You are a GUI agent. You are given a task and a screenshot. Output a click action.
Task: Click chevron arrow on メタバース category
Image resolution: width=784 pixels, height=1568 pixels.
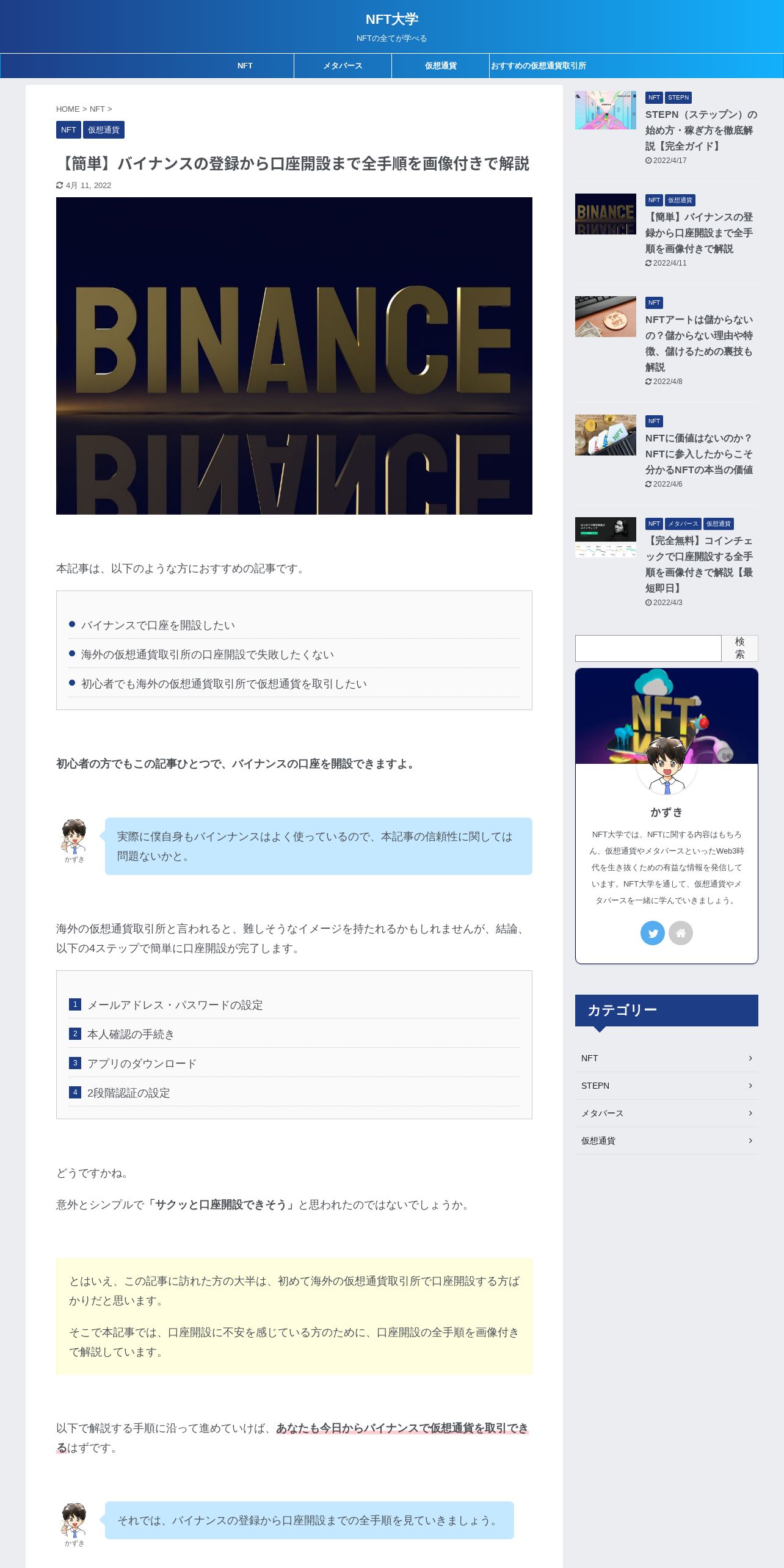[750, 1113]
